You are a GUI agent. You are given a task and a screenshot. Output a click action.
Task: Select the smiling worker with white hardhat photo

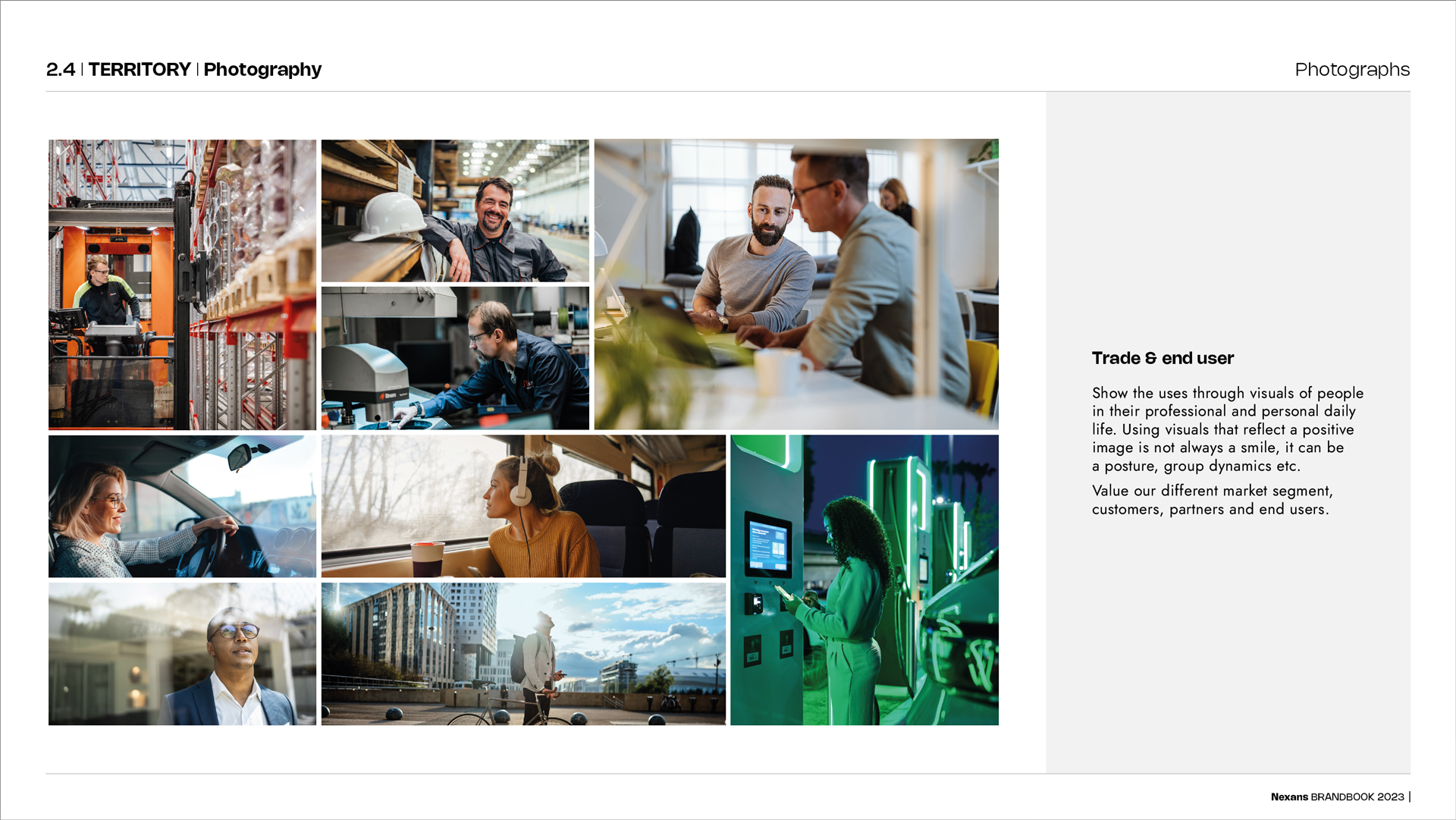(455, 211)
